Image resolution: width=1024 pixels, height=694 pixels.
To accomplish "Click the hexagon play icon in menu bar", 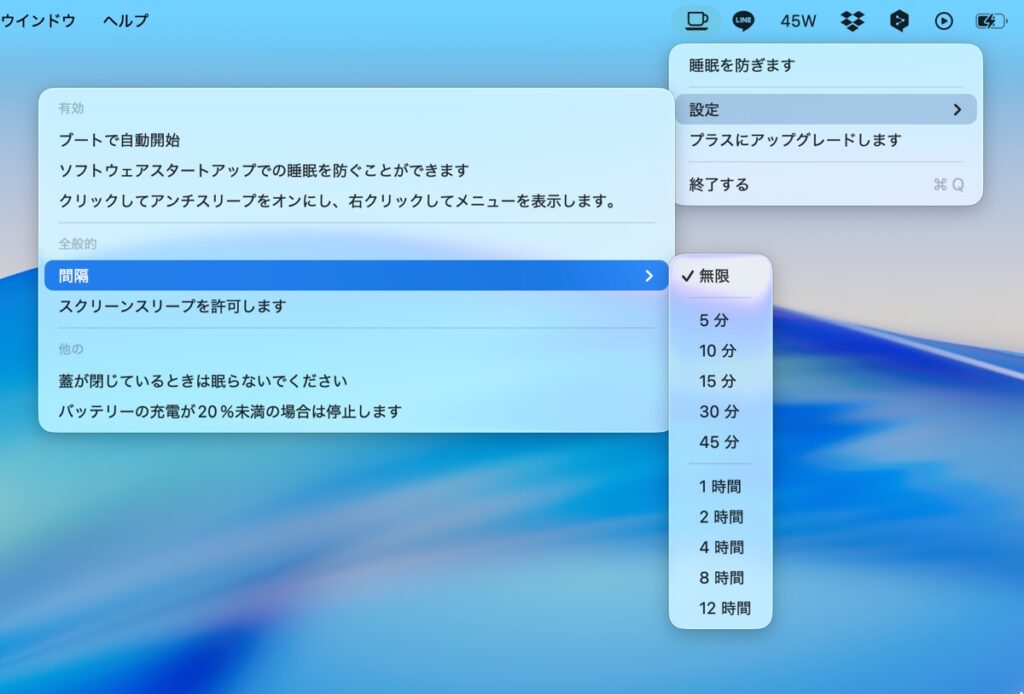I will click(899, 20).
